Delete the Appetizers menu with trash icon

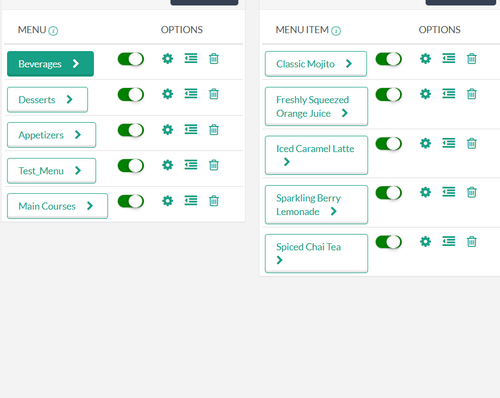(x=214, y=130)
